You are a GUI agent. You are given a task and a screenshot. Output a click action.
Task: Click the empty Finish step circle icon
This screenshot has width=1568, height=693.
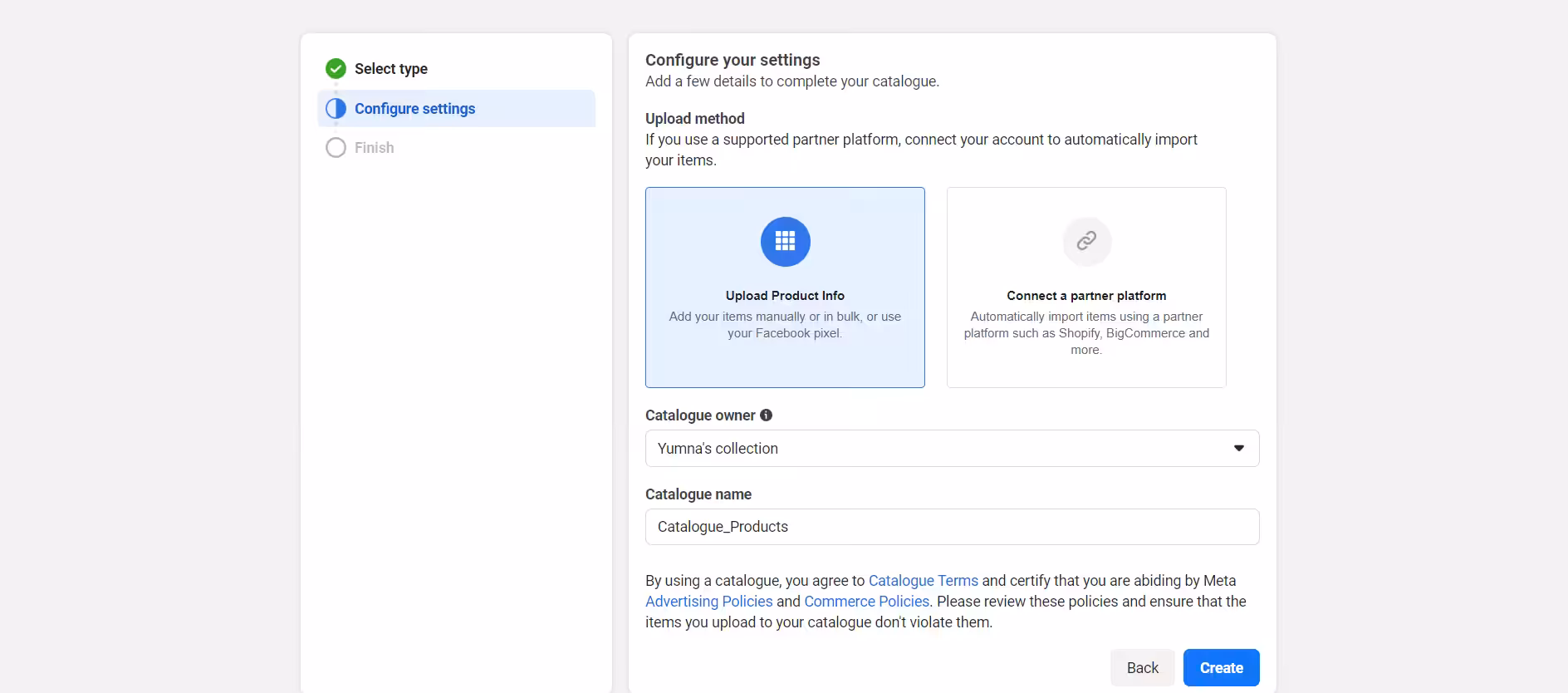coord(336,148)
